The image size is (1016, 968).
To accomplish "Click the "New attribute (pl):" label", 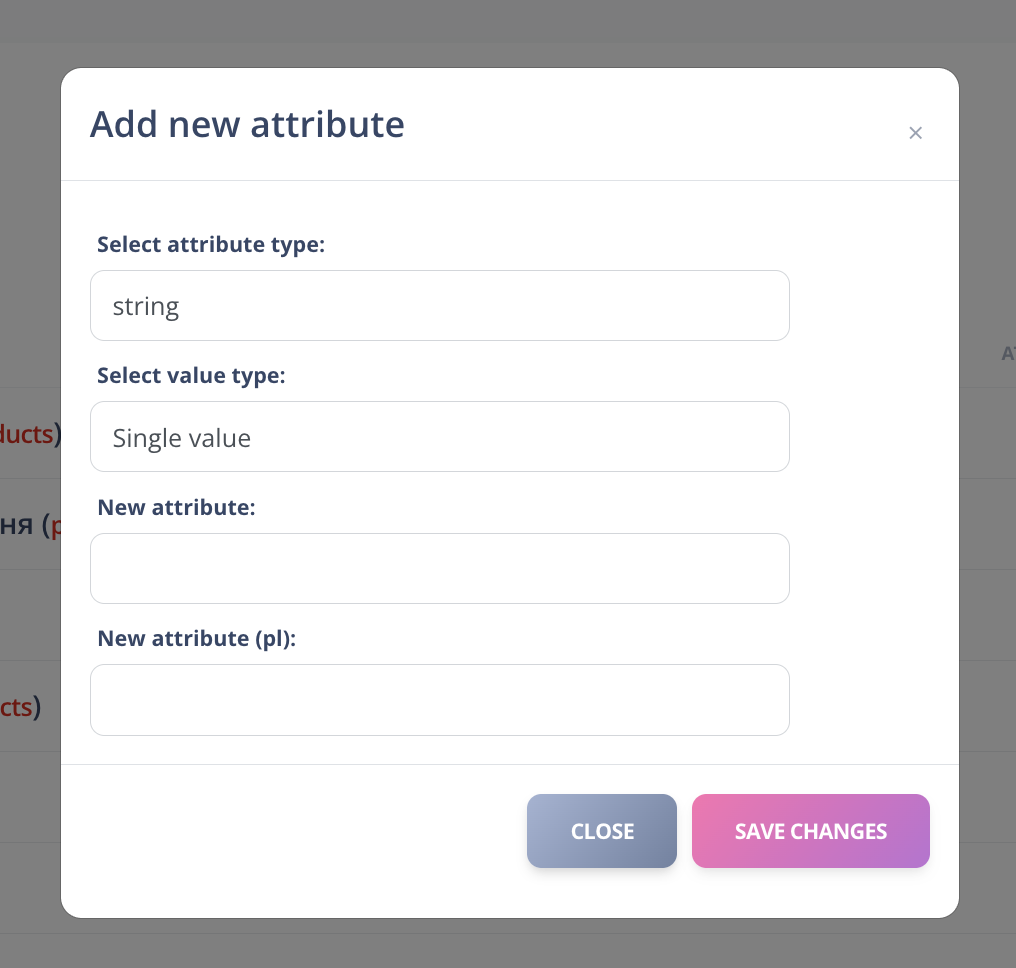I will [197, 638].
